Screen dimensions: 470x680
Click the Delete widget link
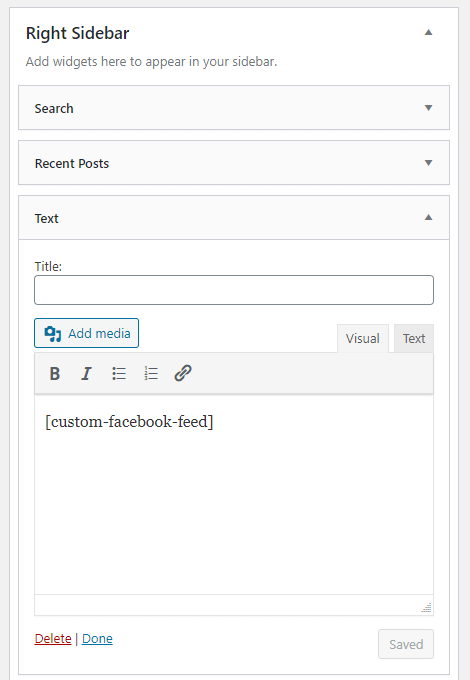[53, 638]
